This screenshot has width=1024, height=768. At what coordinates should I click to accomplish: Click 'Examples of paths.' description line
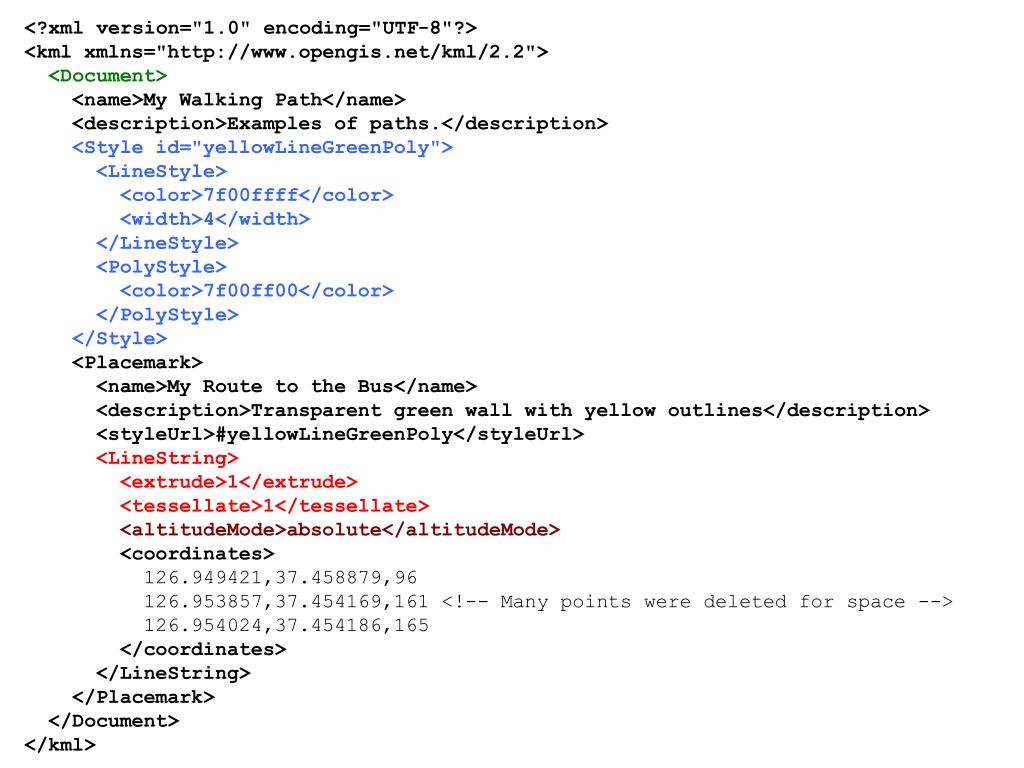[340, 123]
